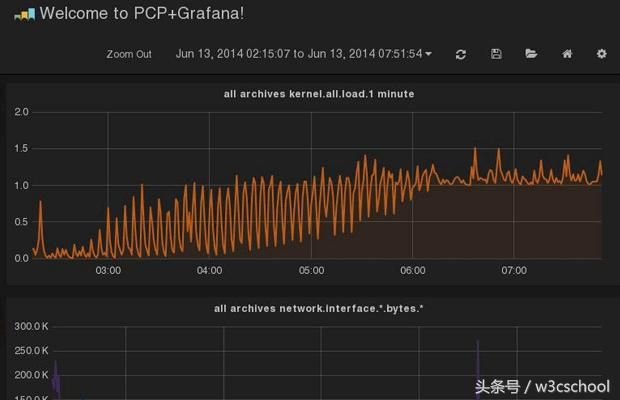Click the 1.5 y-axis label on load graph
620x400 pixels.
pos(21,149)
